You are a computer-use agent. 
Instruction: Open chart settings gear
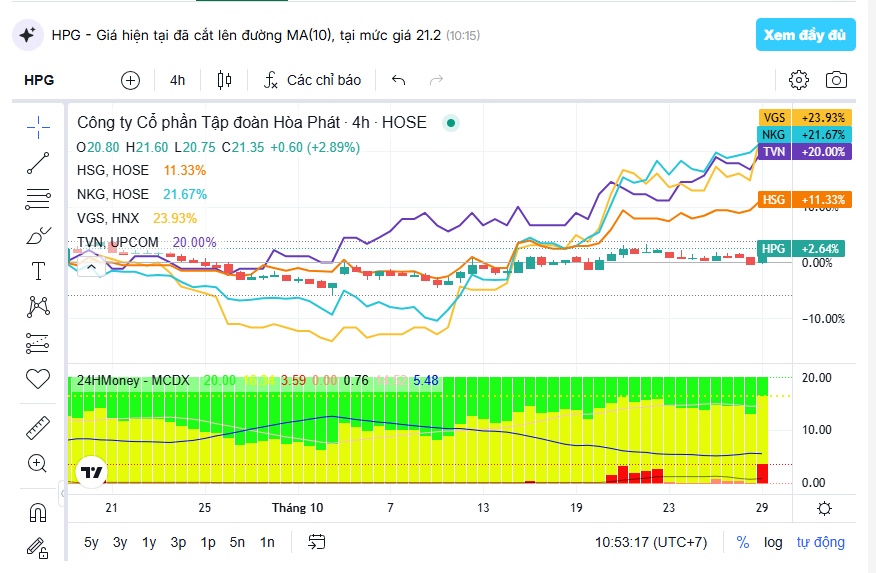tap(799, 80)
